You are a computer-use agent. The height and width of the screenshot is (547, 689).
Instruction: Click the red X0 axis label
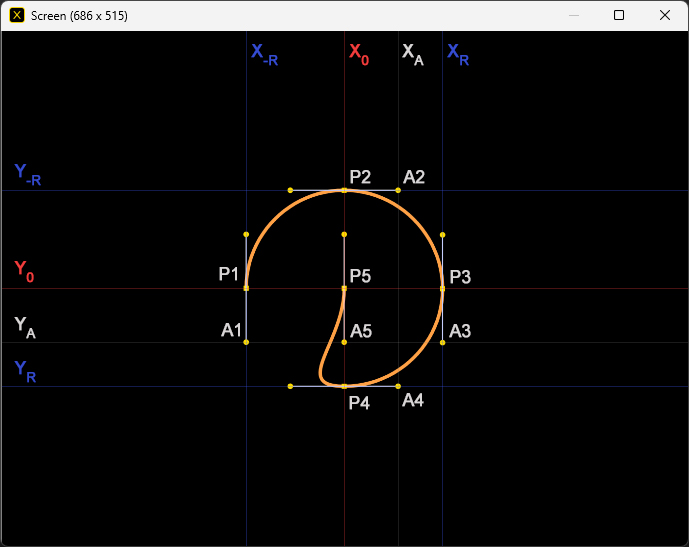pyautogui.click(x=358, y=54)
